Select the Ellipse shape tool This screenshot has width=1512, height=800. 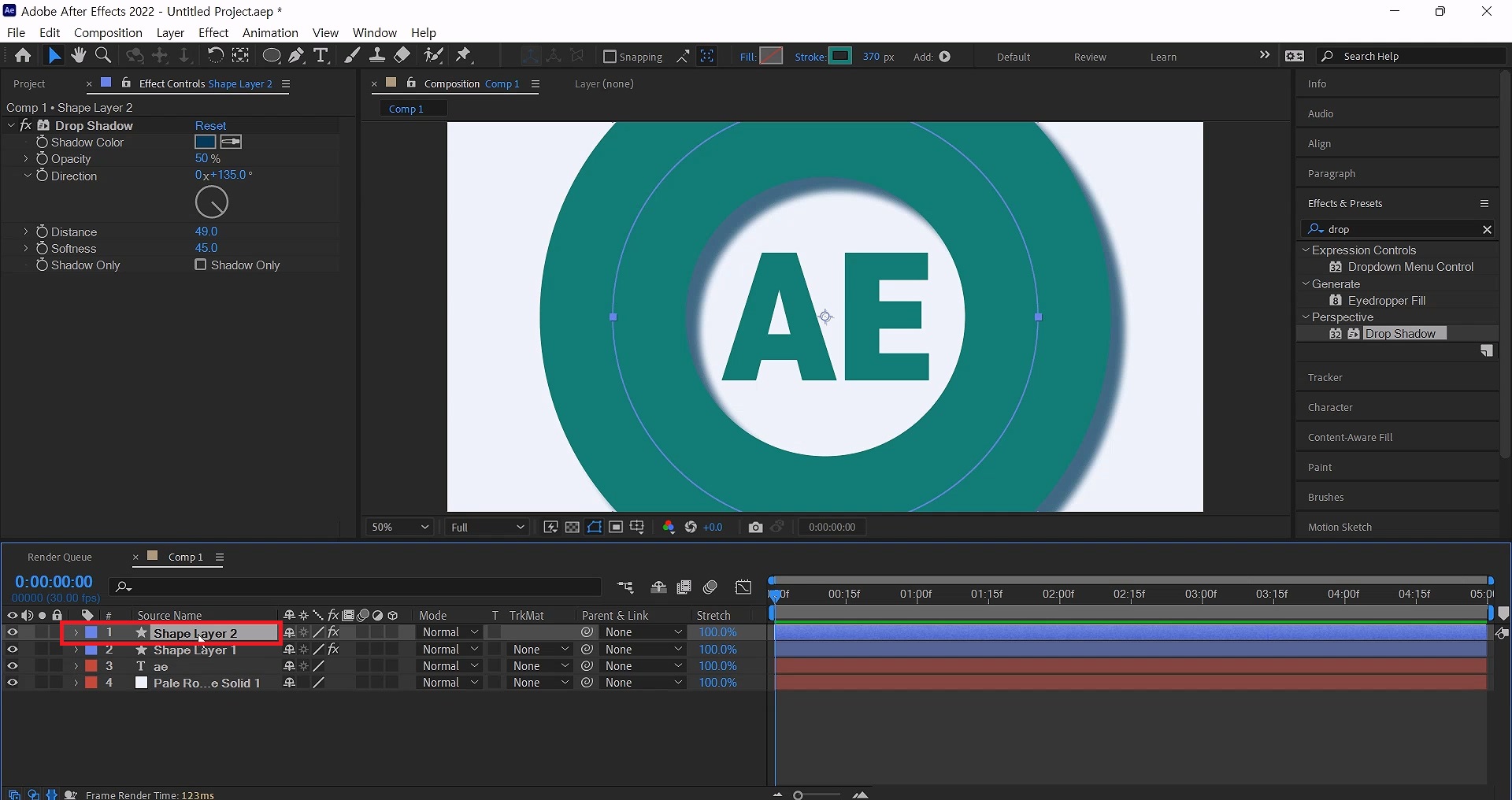tap(271, 55)
